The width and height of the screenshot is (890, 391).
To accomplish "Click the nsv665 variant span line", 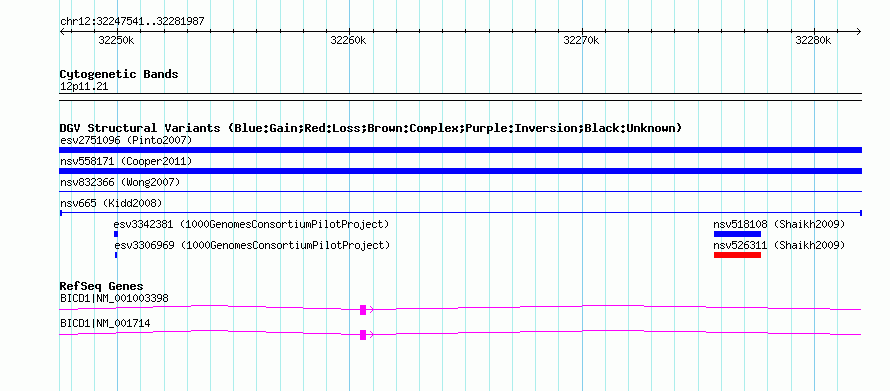I will click(460, 213).
